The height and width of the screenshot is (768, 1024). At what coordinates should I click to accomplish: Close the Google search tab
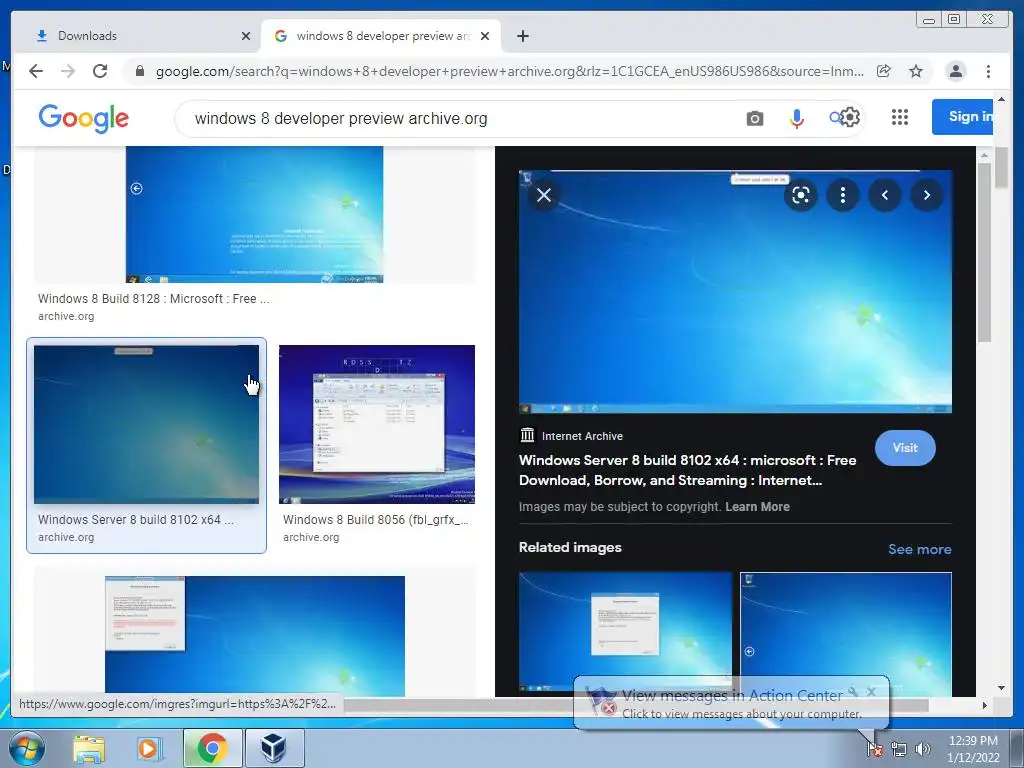[485, 36]
